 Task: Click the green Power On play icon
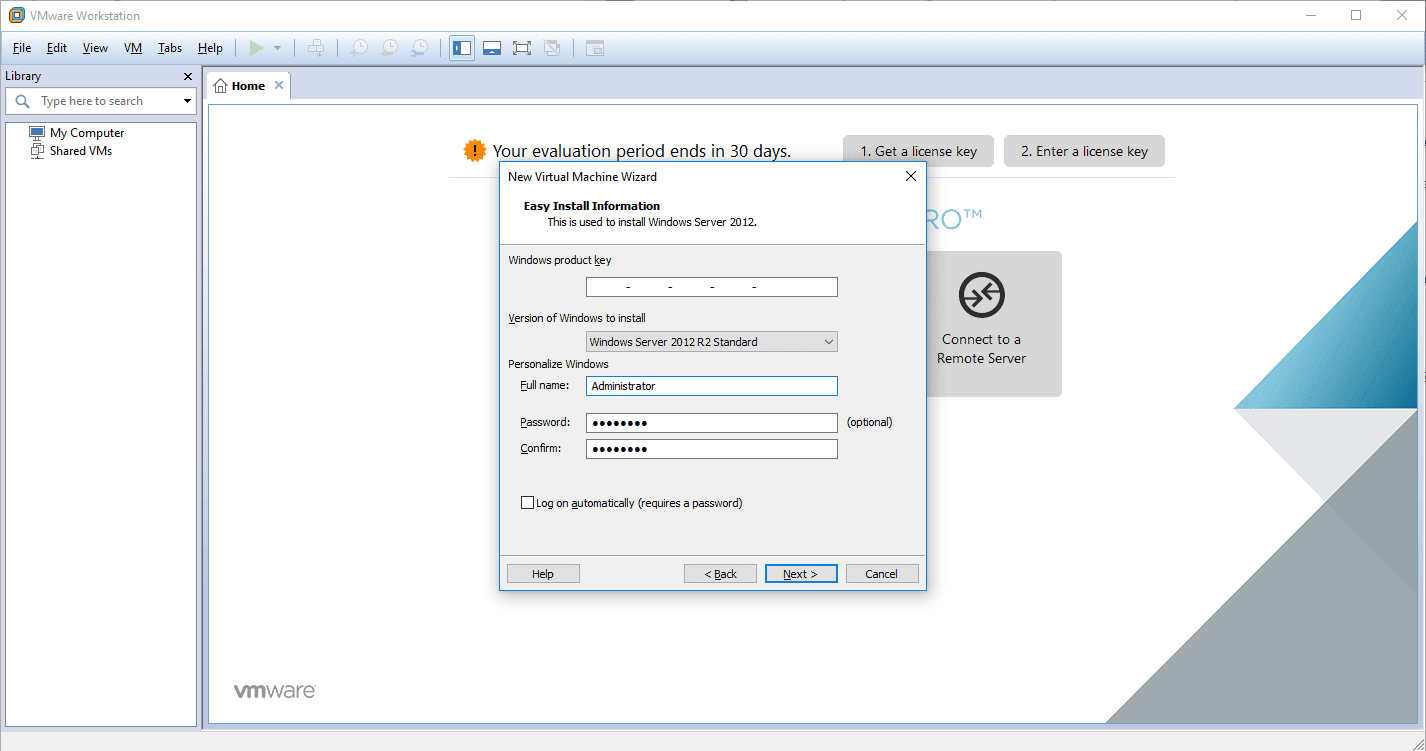point(257,48)
